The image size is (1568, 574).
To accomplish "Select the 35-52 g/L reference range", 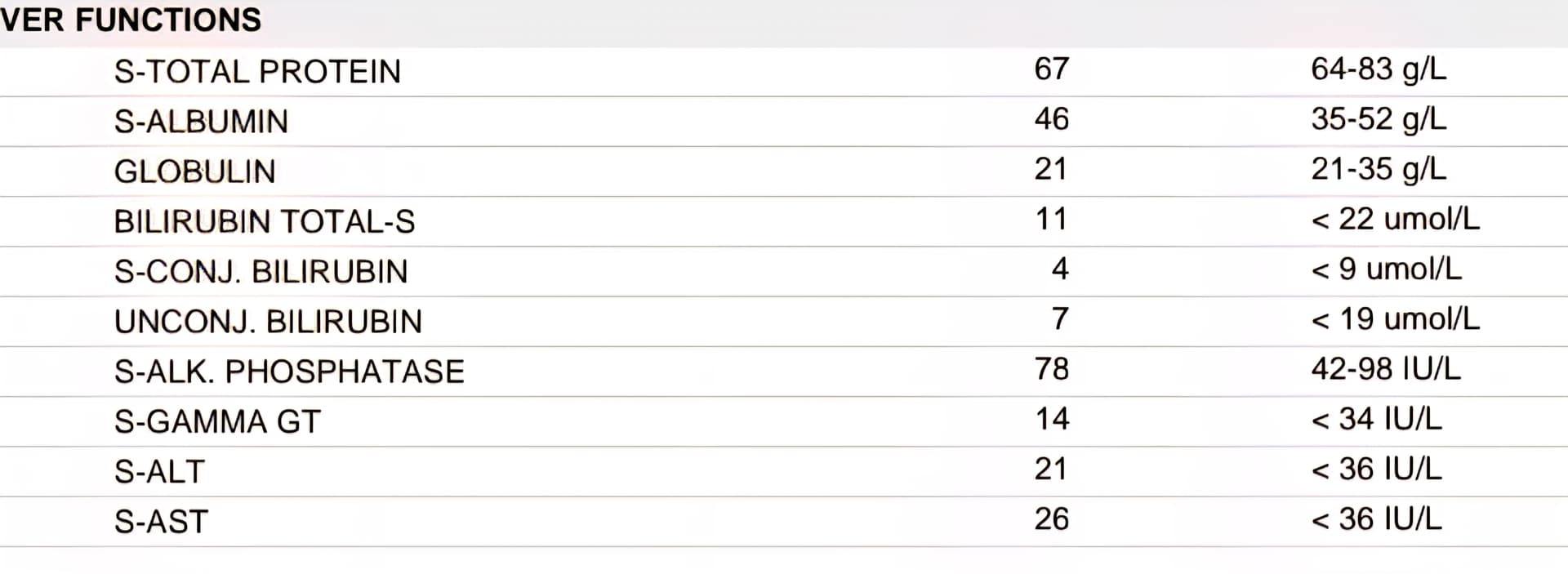I will pos(1379,119).
